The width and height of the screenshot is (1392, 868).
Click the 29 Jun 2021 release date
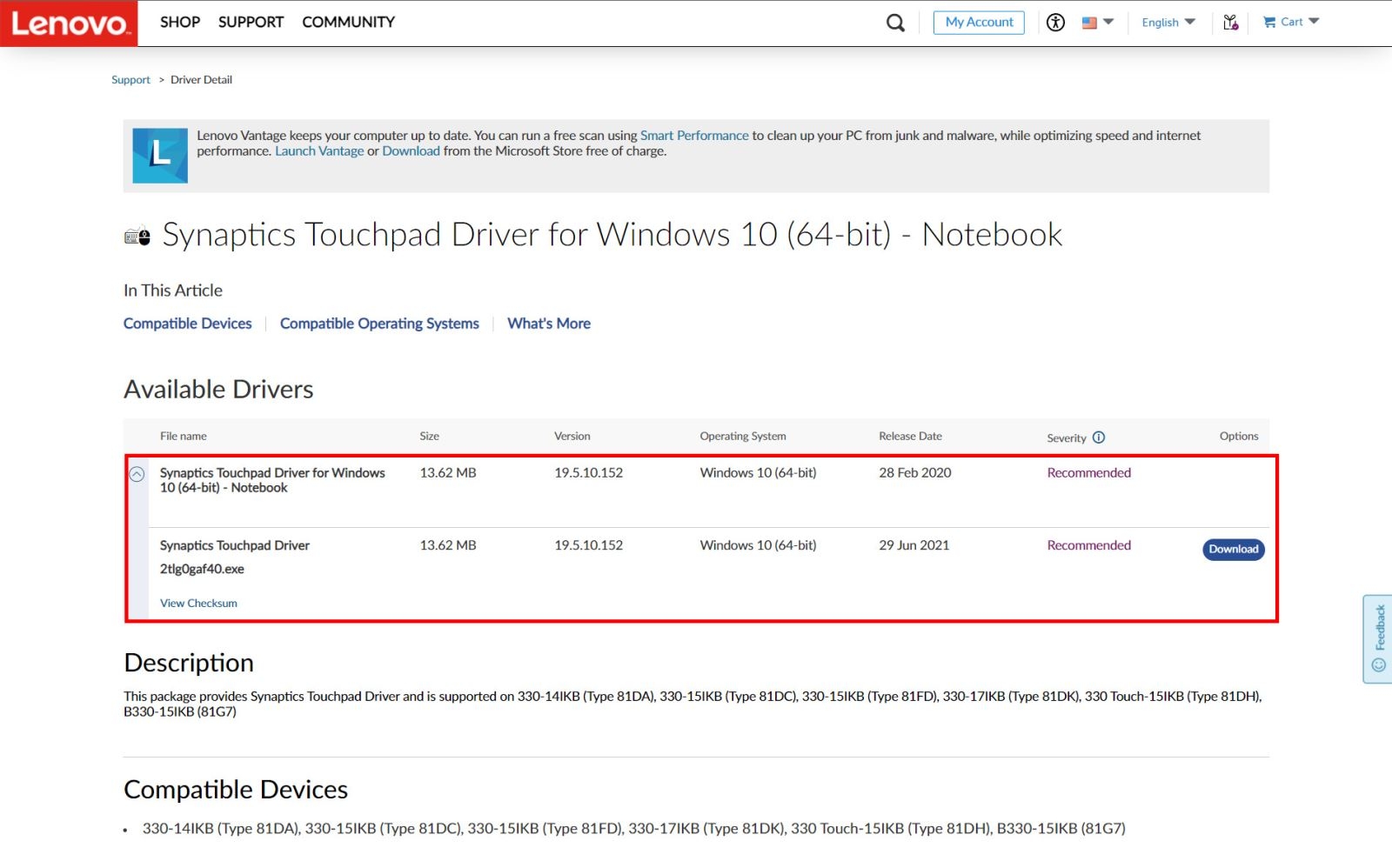[x=914, y=545]
